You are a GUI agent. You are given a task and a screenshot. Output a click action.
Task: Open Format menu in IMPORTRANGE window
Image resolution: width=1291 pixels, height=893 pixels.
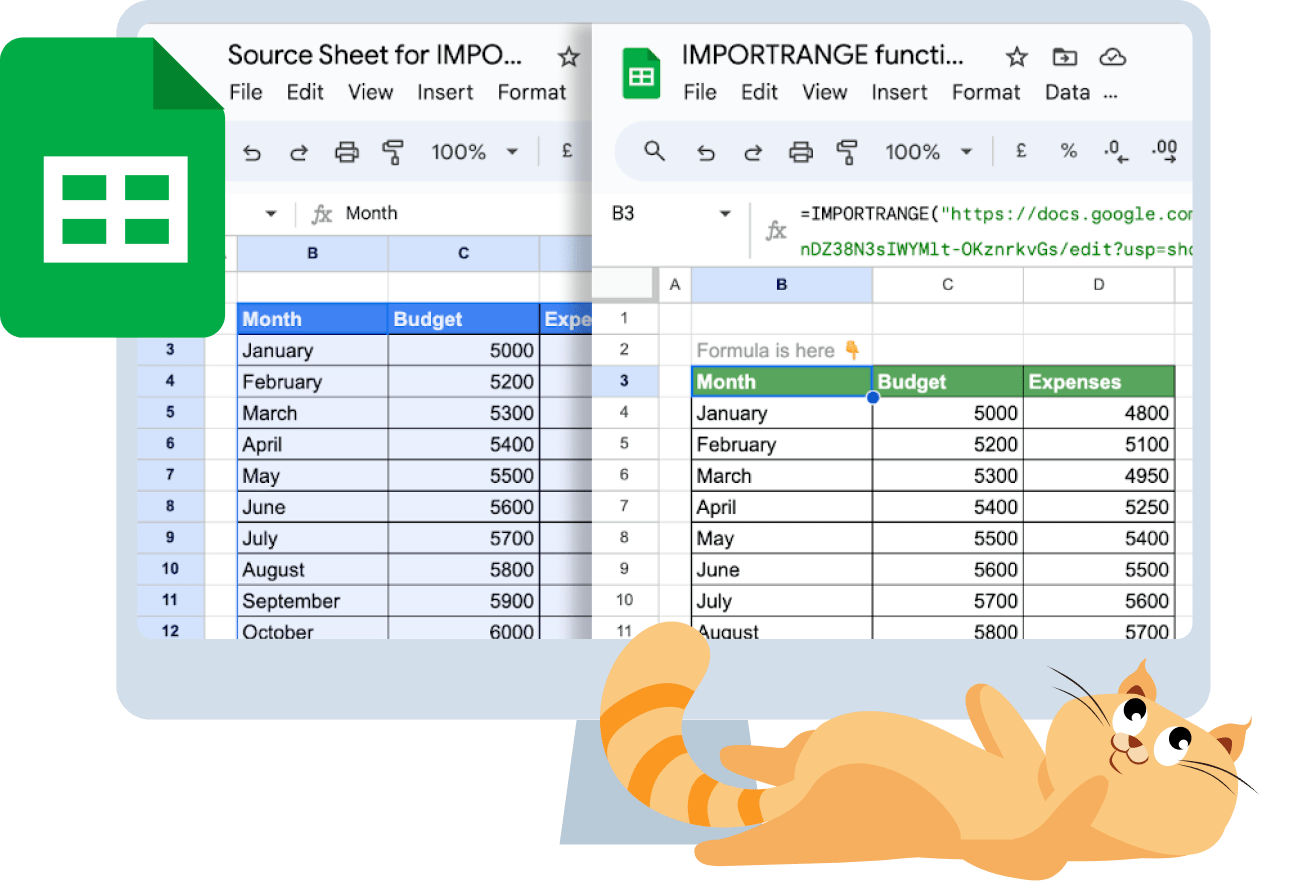point(986,92)
